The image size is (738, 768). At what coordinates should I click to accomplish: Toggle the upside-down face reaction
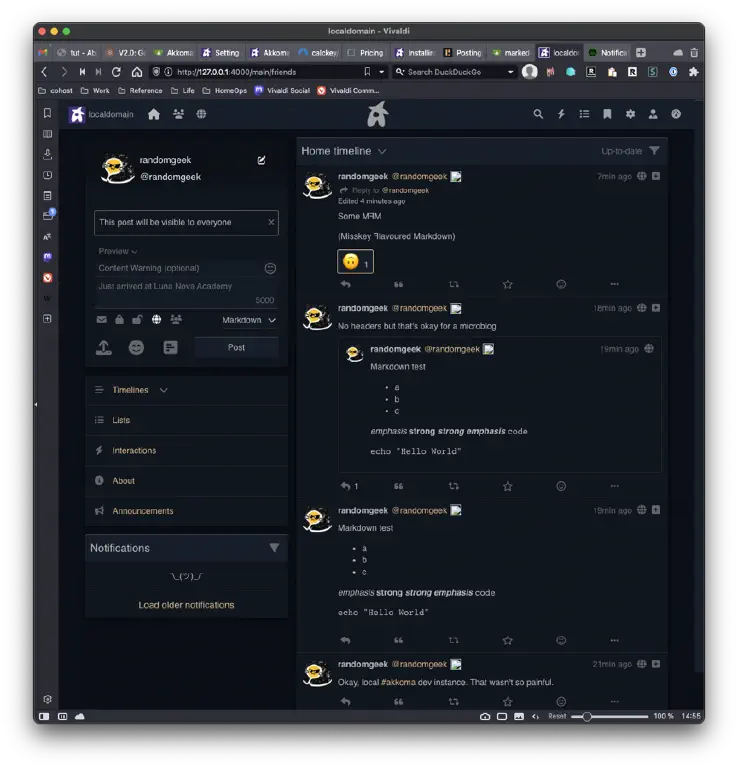[x=356, y=262]
